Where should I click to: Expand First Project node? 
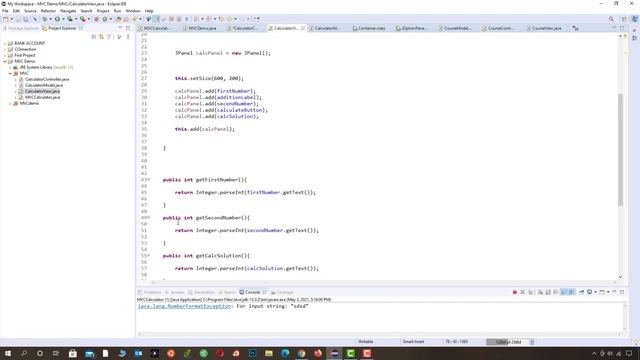[x=5, y=55]
